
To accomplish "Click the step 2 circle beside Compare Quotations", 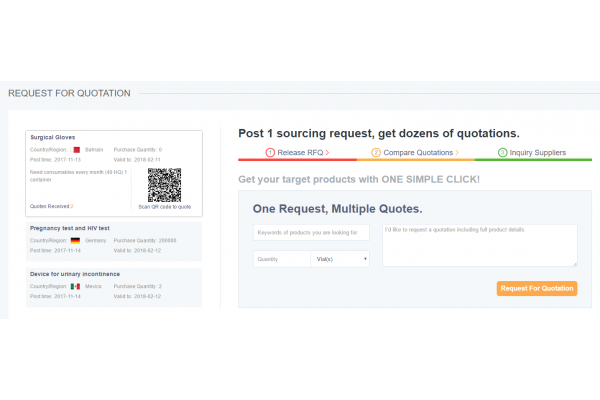I will (x=376, y=153).
